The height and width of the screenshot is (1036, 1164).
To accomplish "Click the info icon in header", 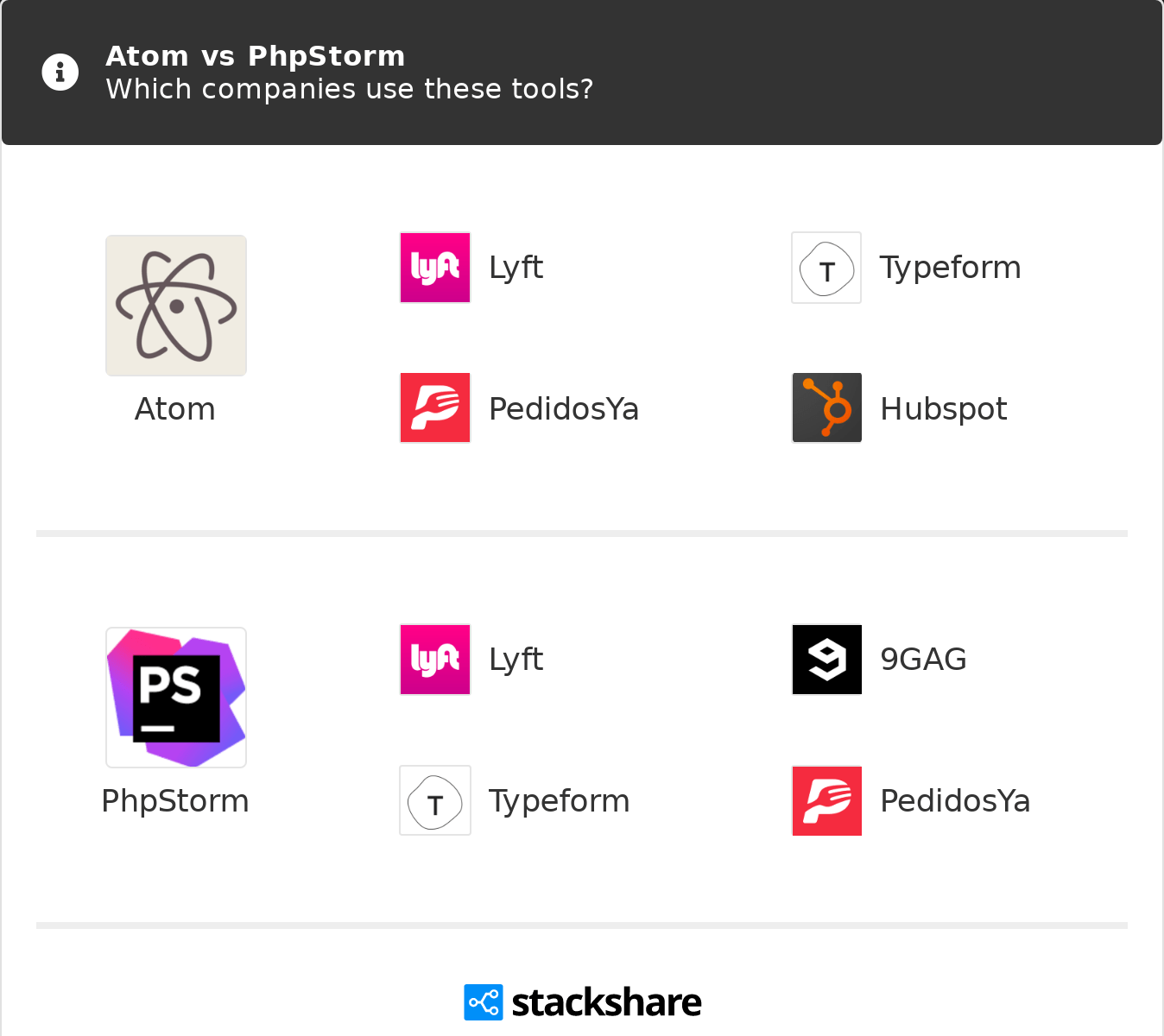I will (x=60, y=73).
